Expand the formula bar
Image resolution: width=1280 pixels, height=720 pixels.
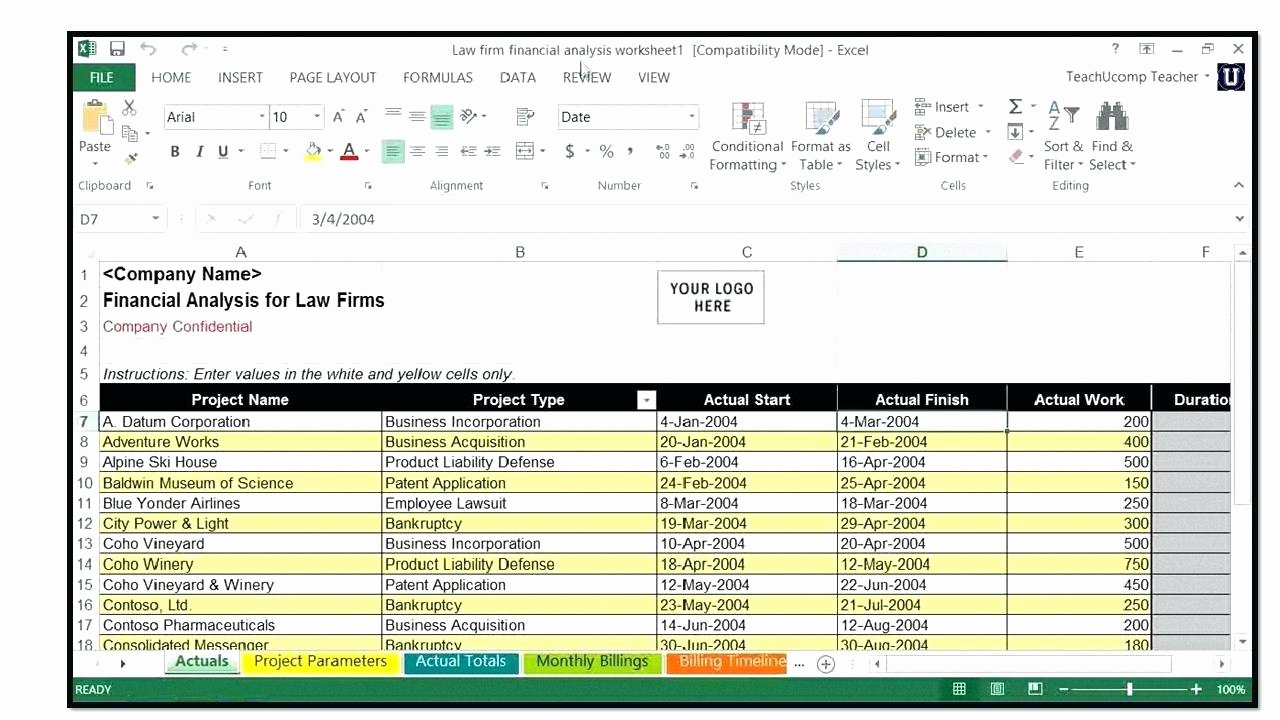click(x=1240, y=218)
